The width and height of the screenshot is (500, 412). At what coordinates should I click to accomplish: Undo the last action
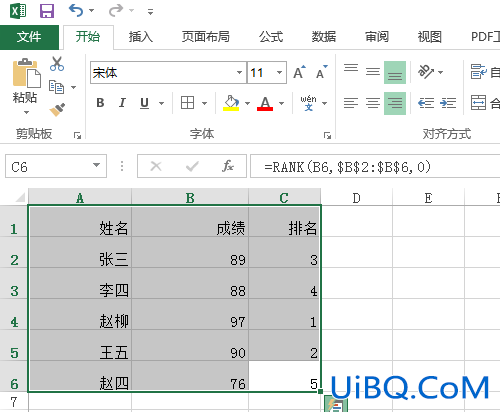(76, 10)
